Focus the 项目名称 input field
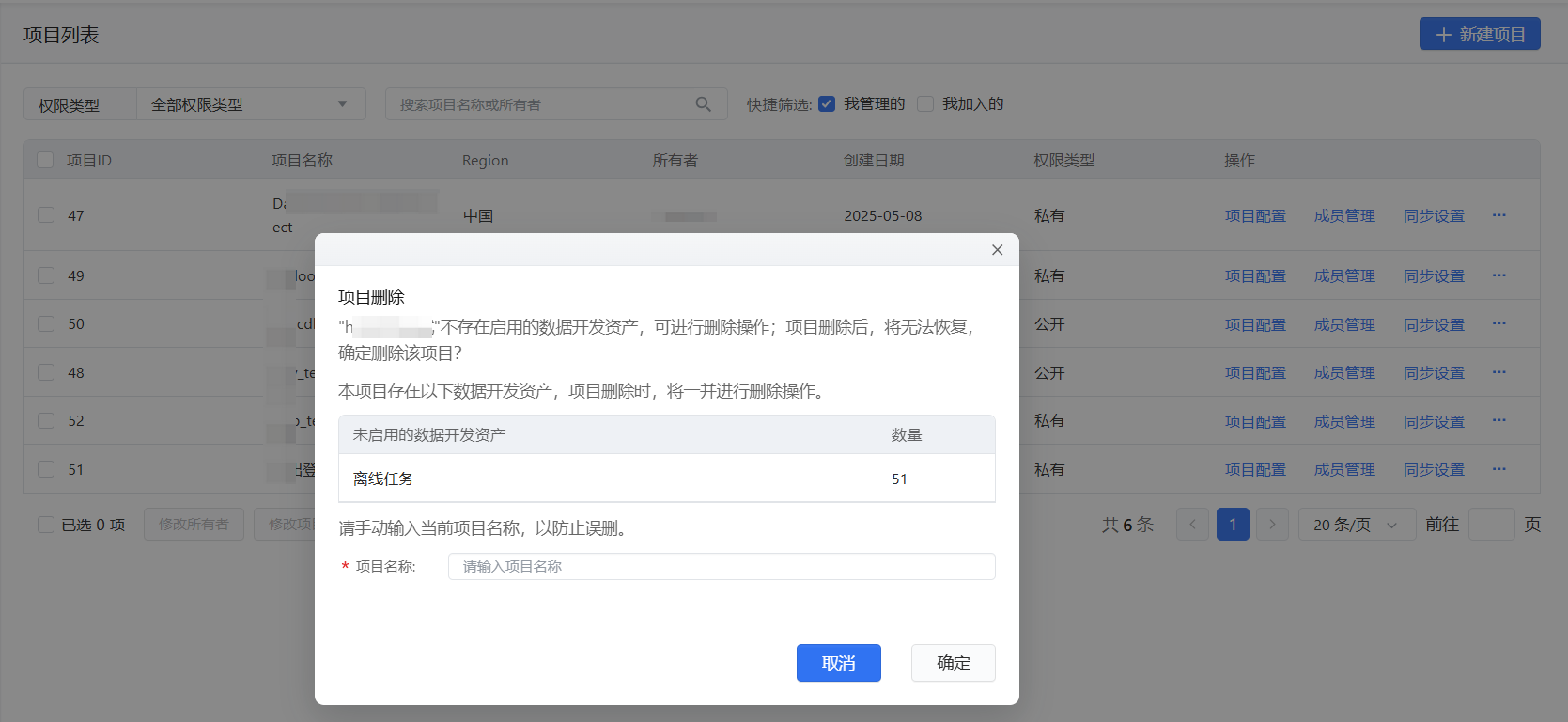Viewport: 1568px width, 722px height. [721, 566]
